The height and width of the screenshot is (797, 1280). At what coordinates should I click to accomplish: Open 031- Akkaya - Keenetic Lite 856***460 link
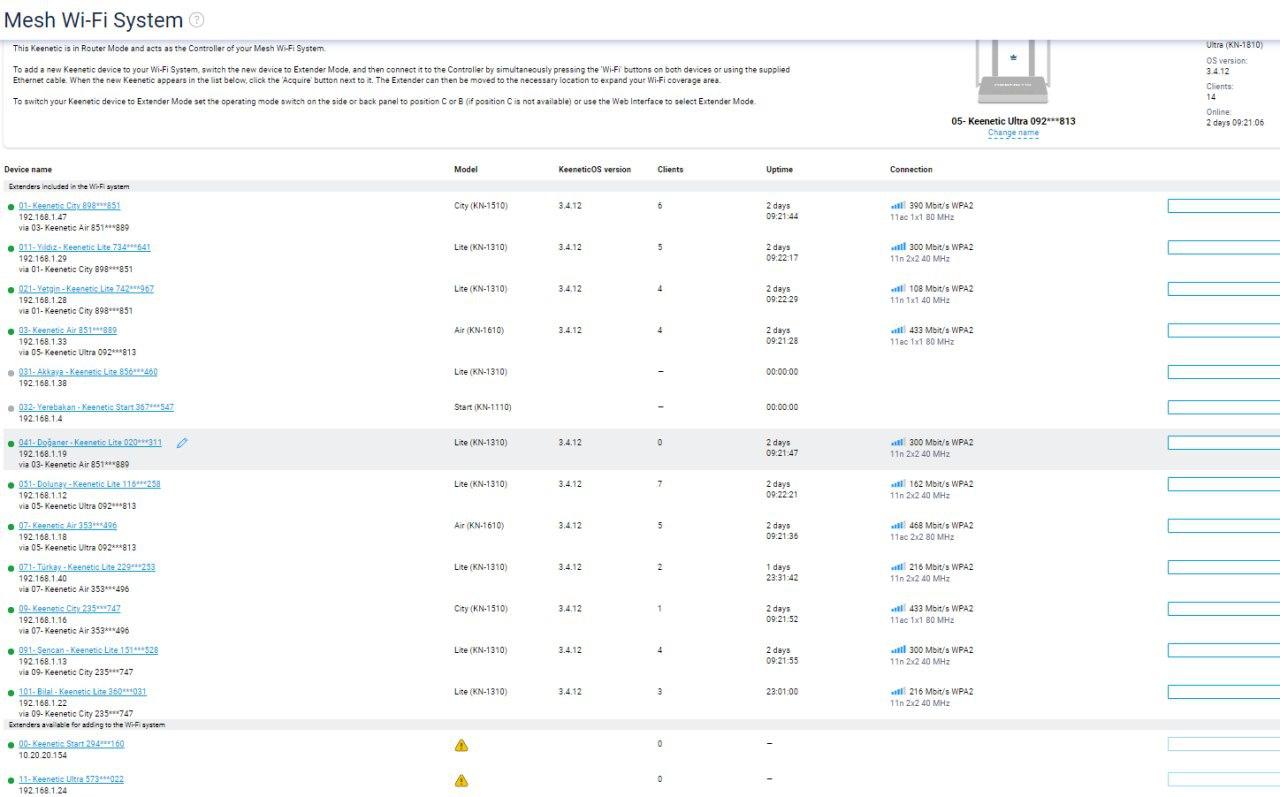[x=88, y=372]
